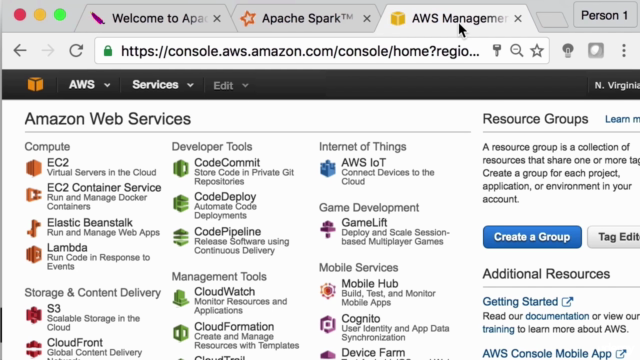640x360 pixels.
Task: Open the CodeDeploy icon
Action: [181, 203]
